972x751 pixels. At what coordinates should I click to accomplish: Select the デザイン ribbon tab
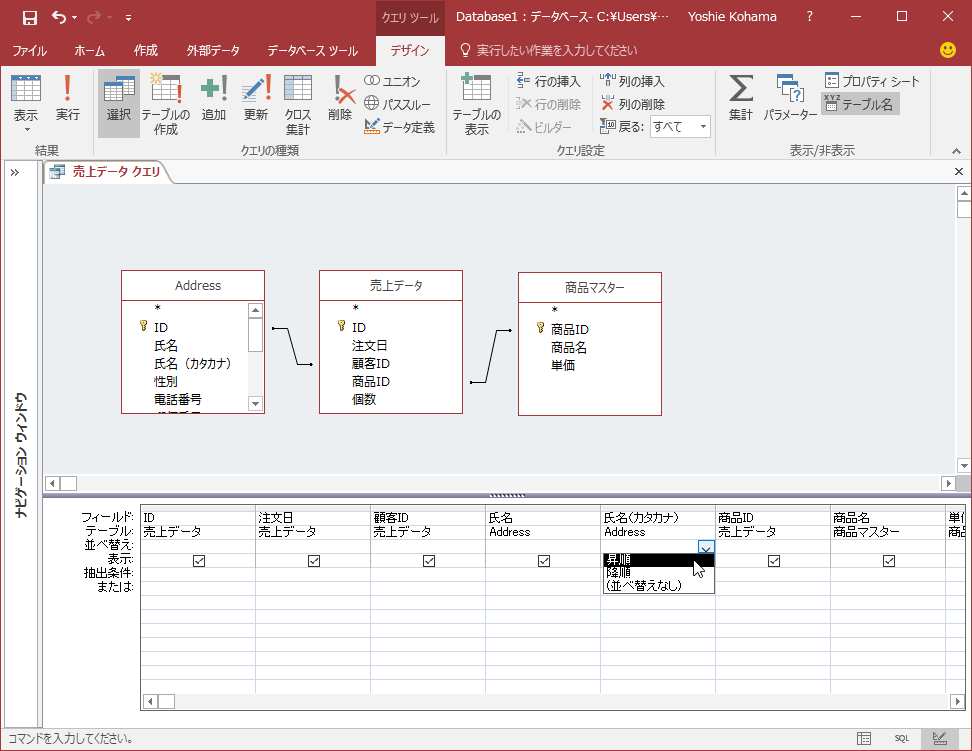pos(410,51)
